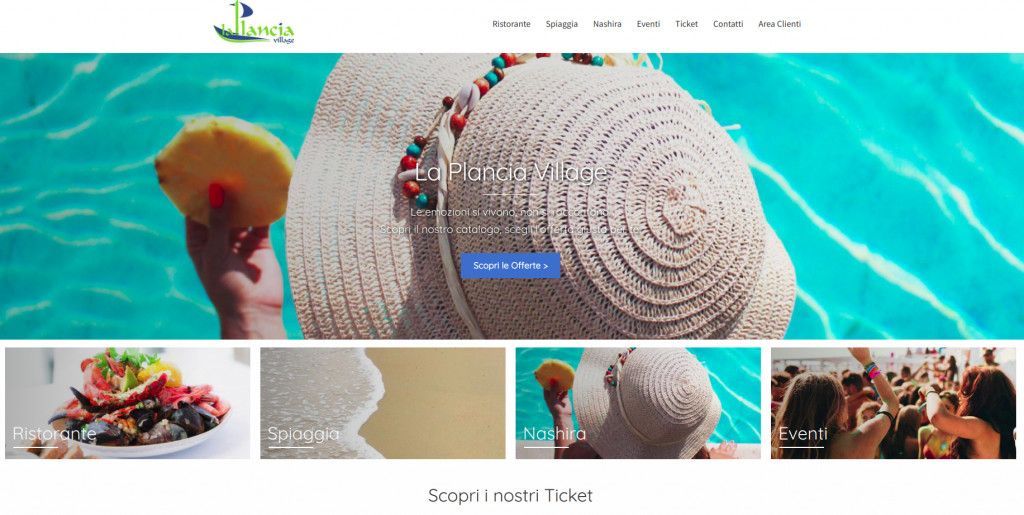The image size is (1024, 515).
Task: Open the Contatti page in the navigation
Action: click(728, 24)
